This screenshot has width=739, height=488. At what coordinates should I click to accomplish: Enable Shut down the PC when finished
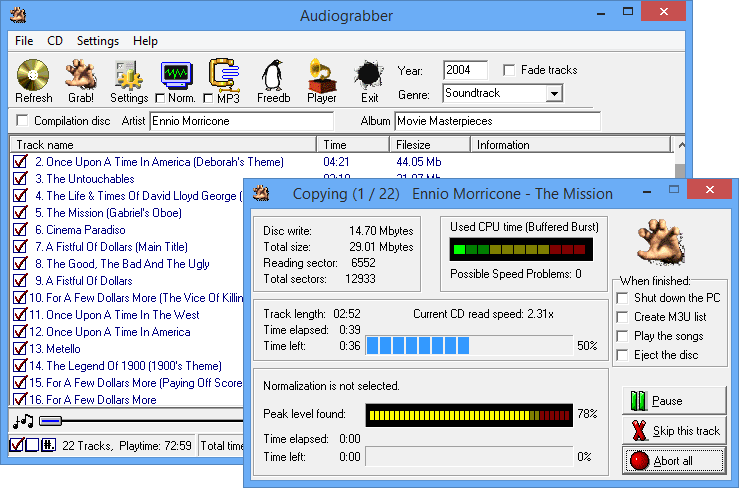622,298
